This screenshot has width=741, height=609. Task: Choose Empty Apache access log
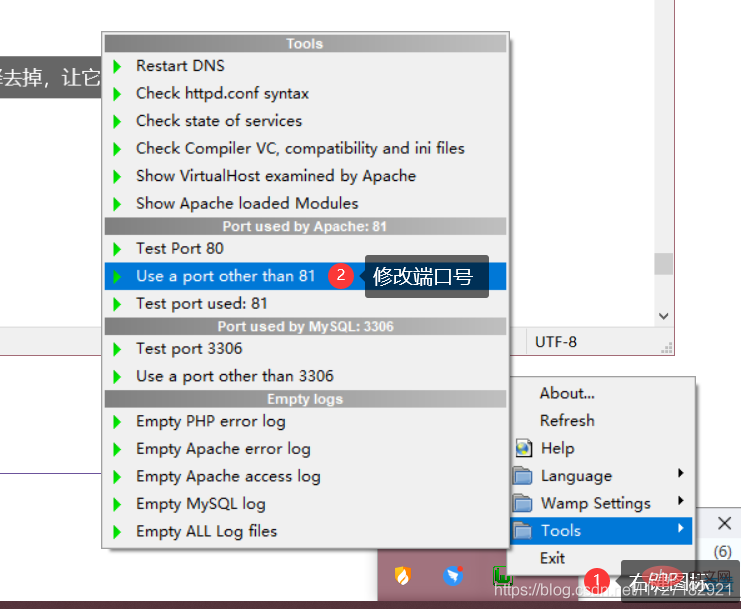[x=305, y=476]
